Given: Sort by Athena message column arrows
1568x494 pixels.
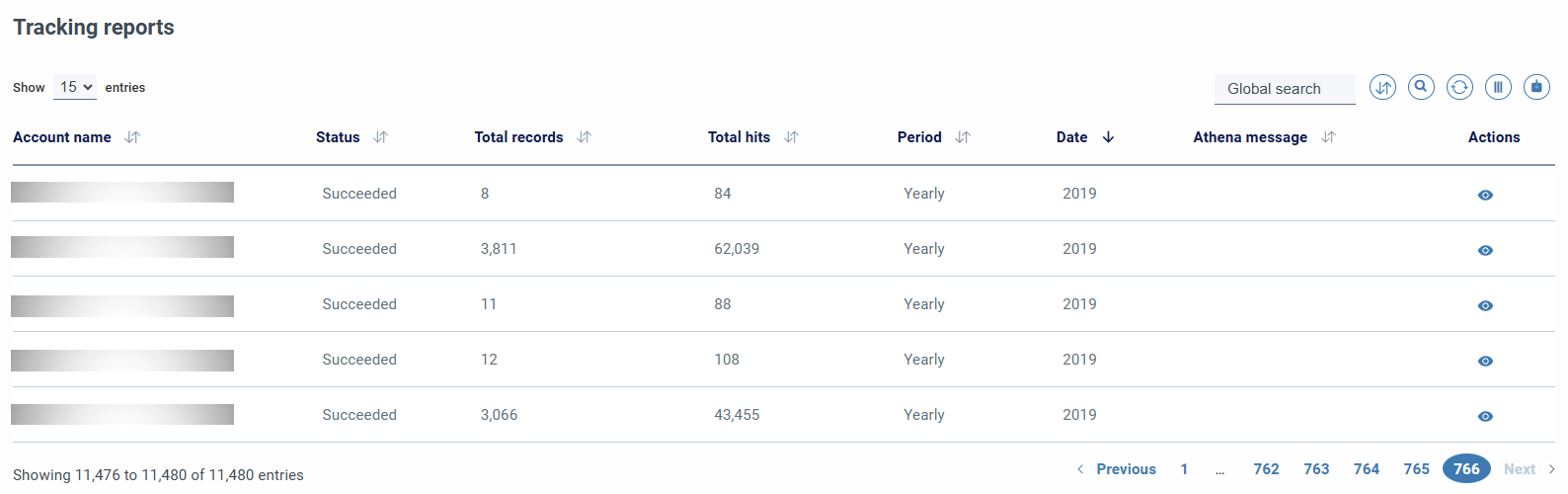Looking at the screenshot, I should coord(1328,137).
